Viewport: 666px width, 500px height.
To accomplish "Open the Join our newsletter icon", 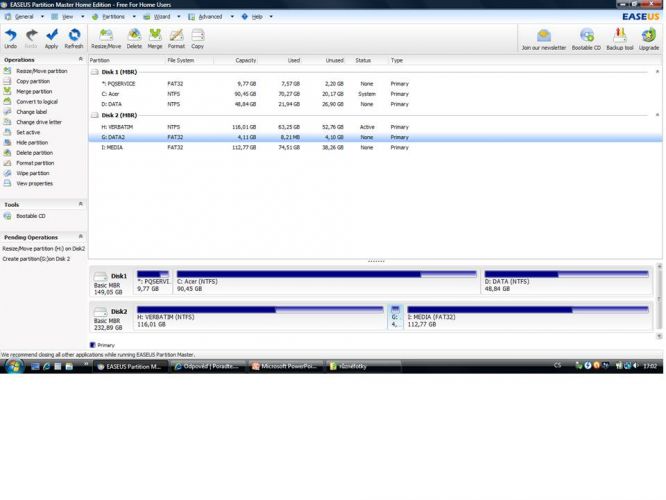I will 544,40.
